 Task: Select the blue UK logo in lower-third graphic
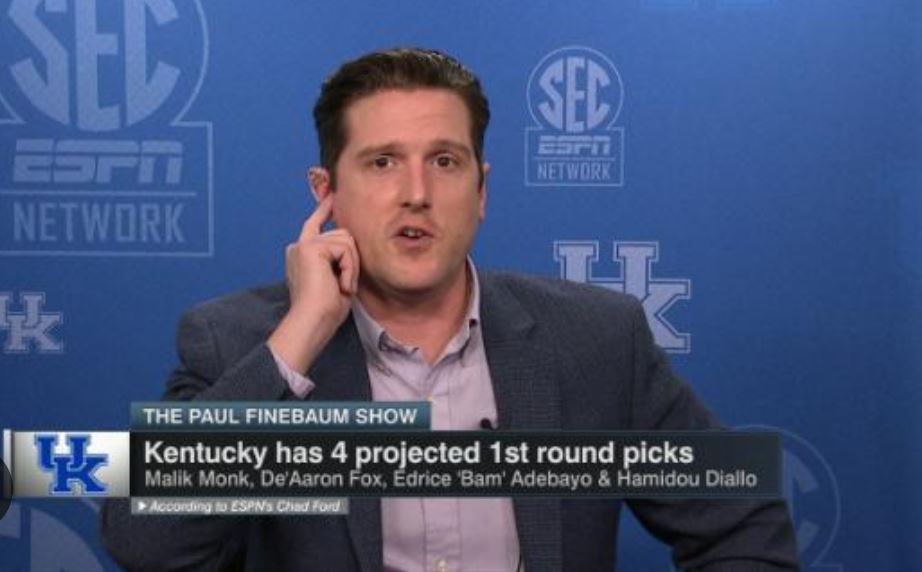[x=72, y=464]
